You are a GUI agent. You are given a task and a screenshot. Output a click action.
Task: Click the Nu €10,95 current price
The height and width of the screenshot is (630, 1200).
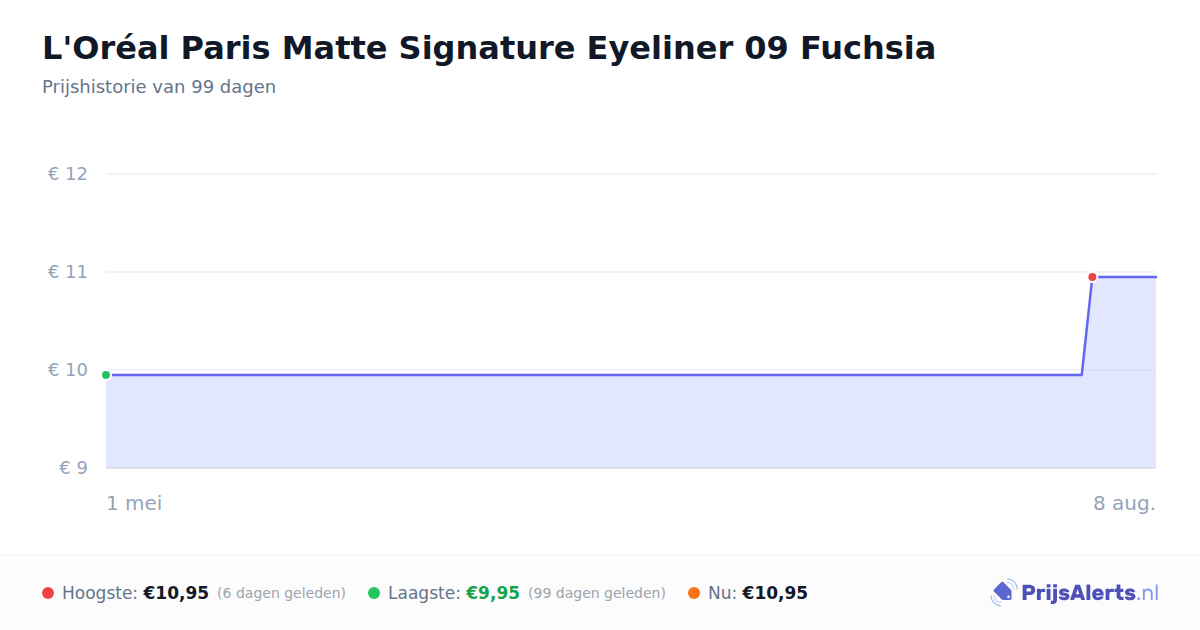(x=775, y=593)
